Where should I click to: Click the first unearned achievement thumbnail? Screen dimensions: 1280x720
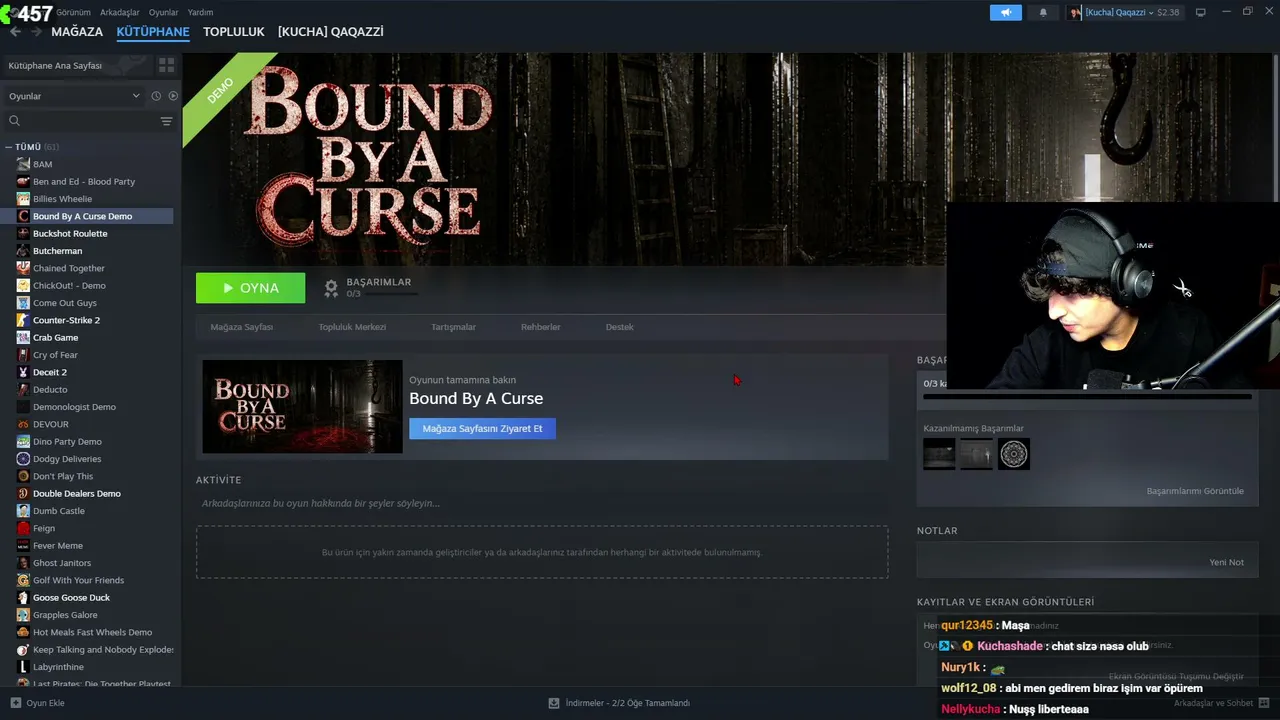(939, 454)
